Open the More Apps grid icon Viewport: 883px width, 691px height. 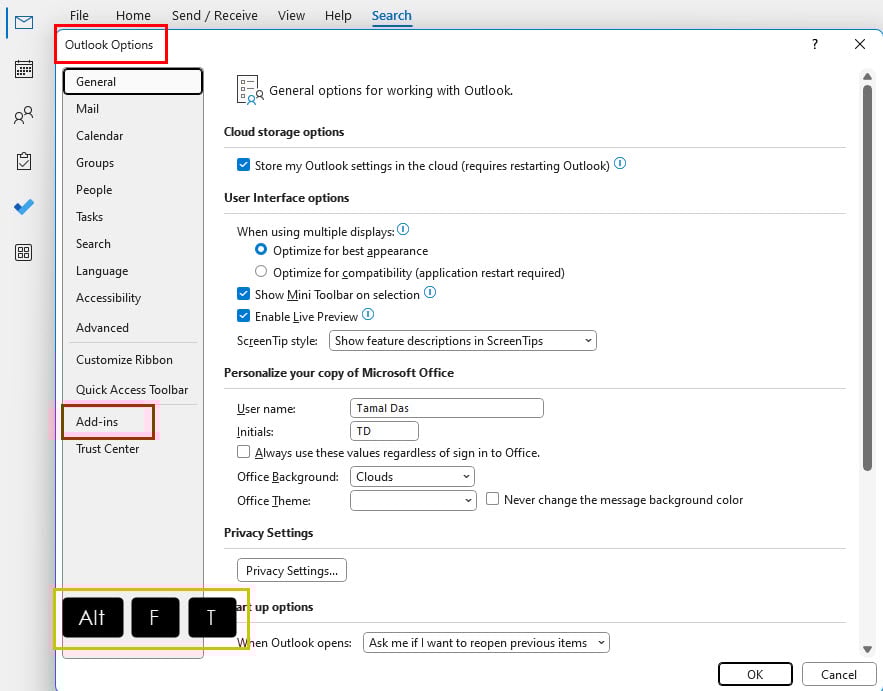[24, 252]
